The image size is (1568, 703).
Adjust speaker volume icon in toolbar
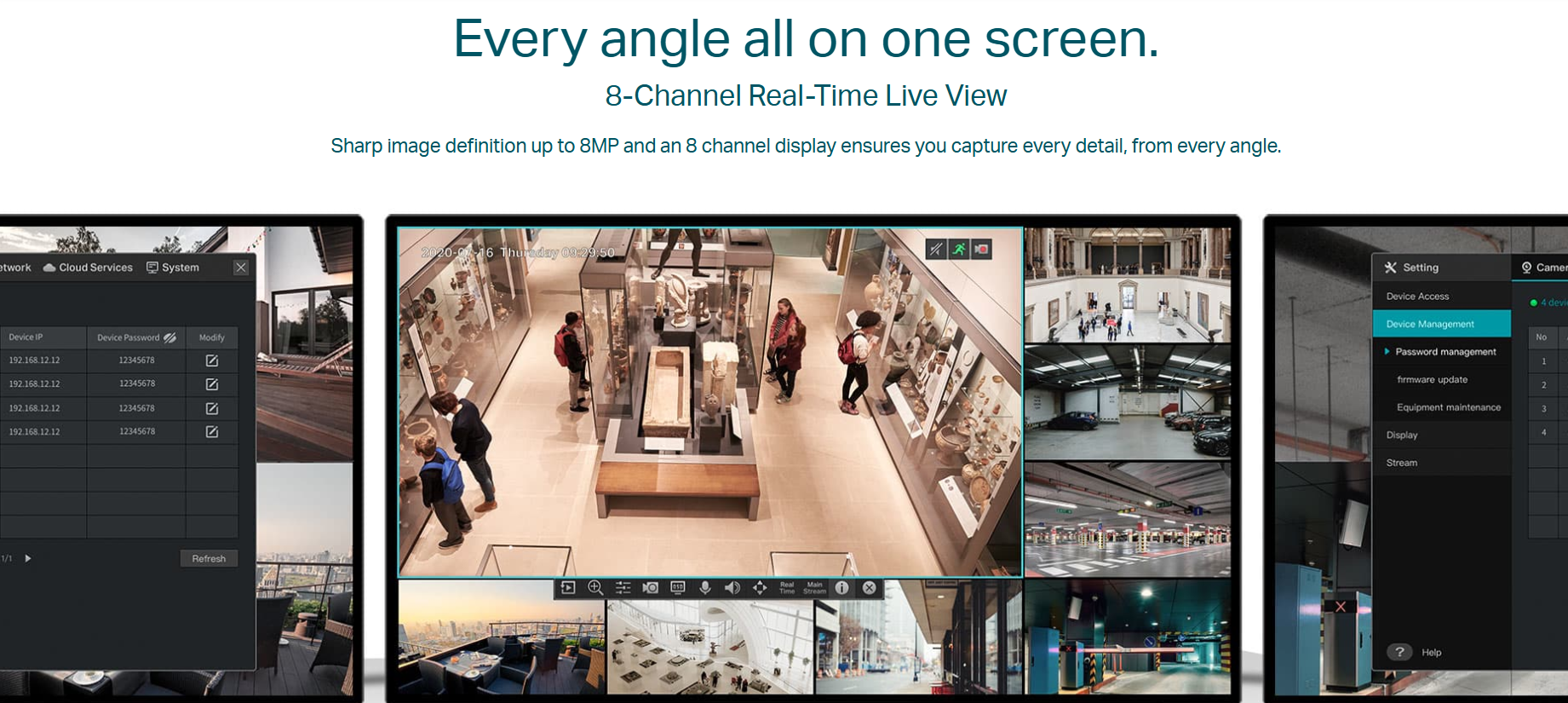tap(732, 588)
